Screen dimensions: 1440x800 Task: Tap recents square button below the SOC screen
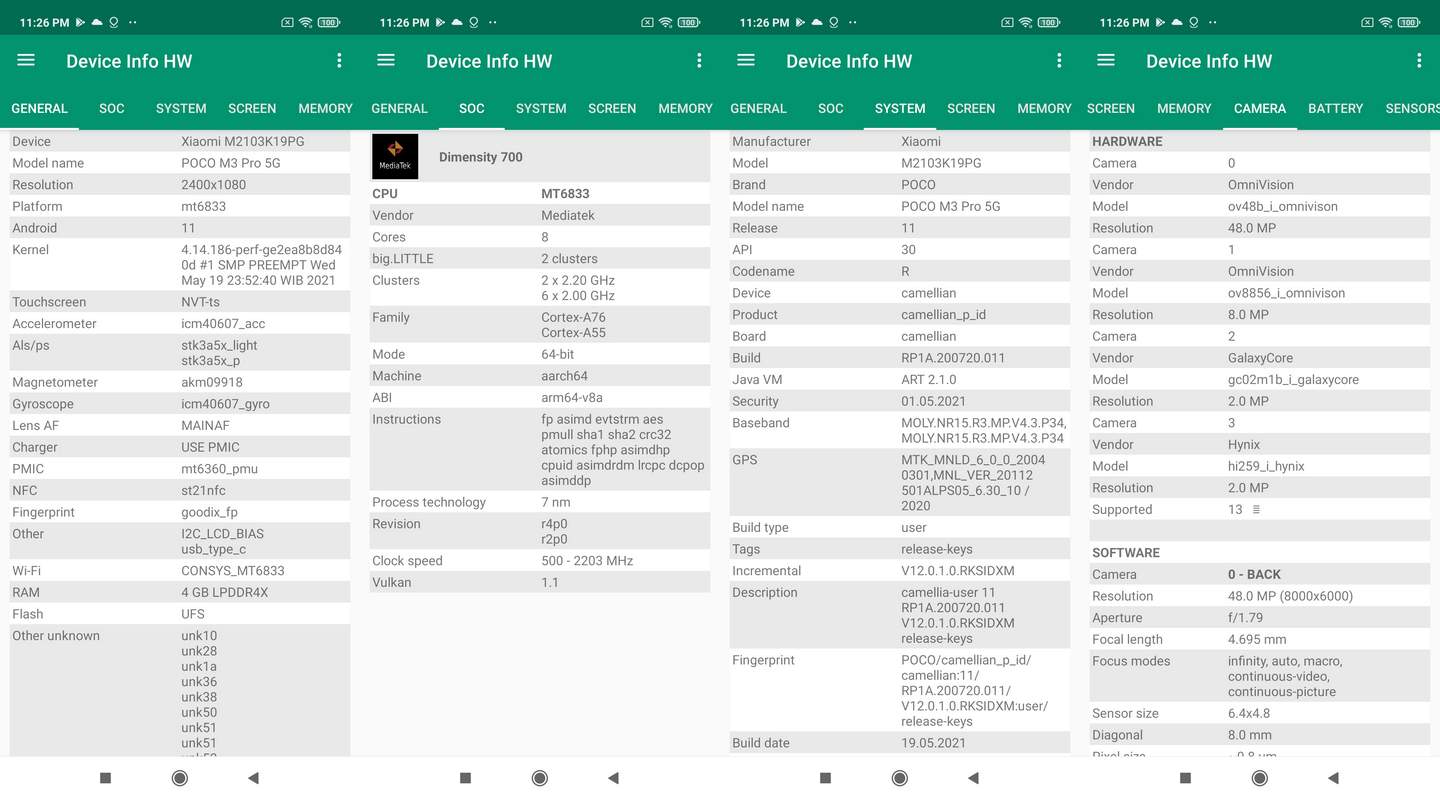tap(465, 778)
